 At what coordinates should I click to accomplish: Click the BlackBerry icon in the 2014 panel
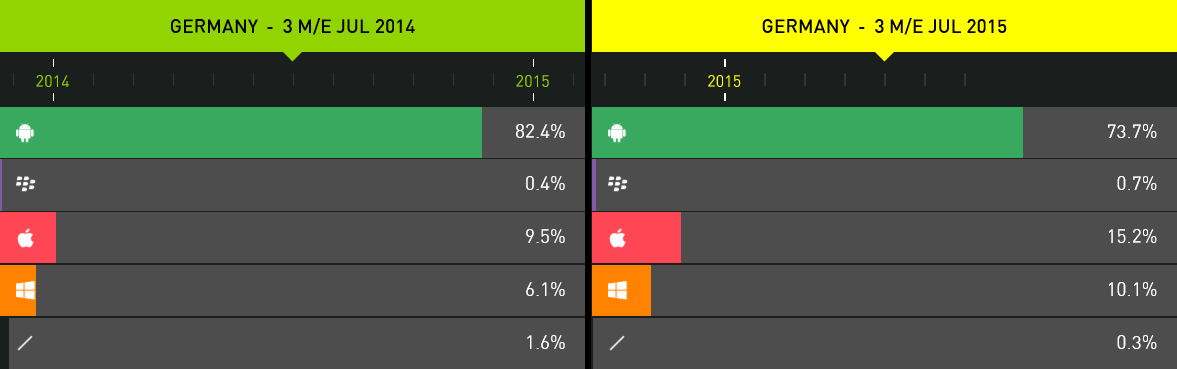26,184
